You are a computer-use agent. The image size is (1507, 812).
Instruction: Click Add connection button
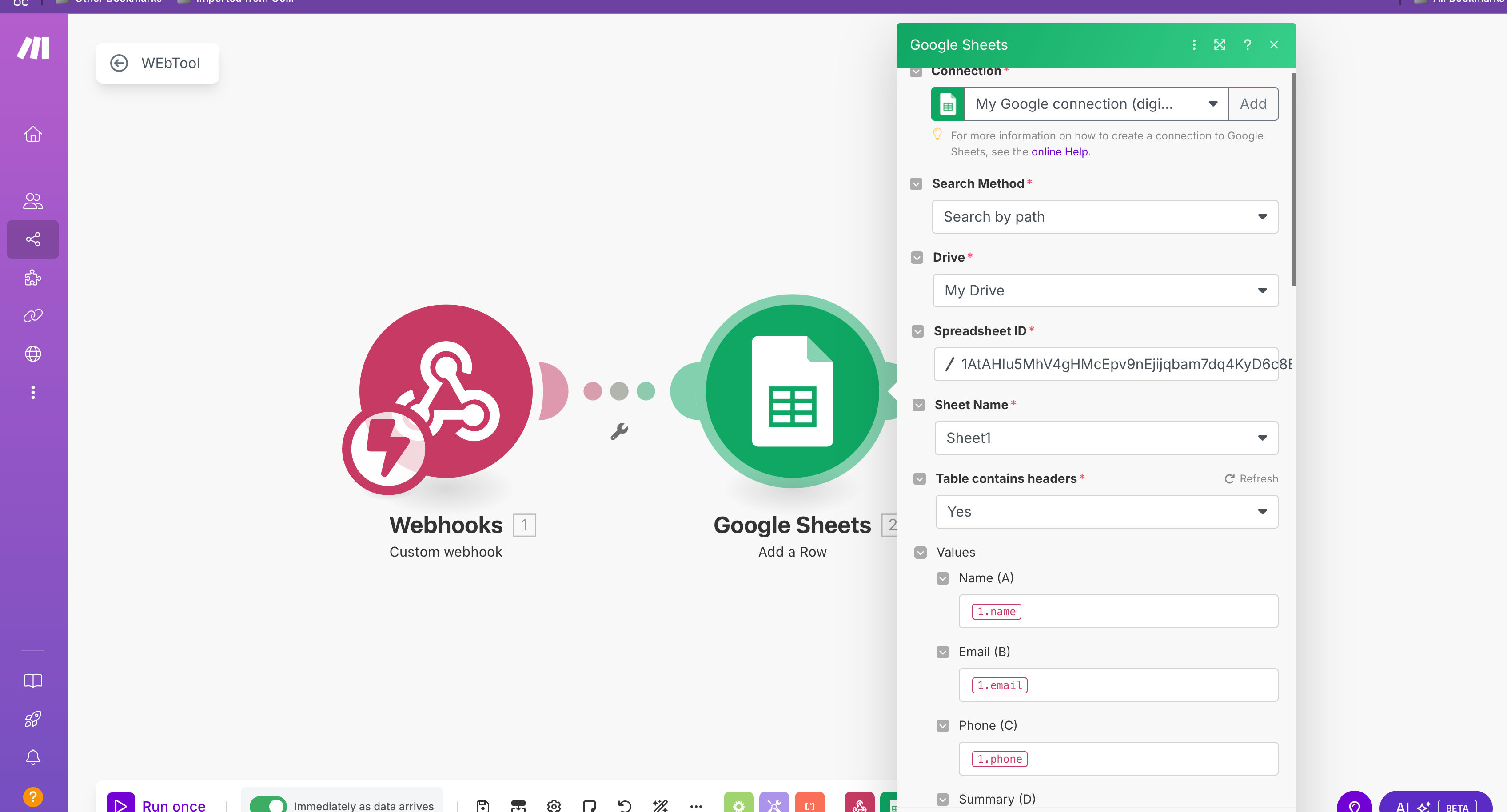point(1253,104)
